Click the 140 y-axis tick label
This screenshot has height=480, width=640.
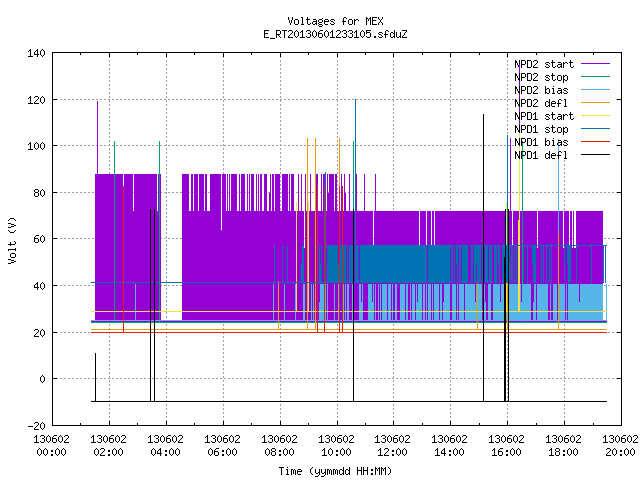36,53
